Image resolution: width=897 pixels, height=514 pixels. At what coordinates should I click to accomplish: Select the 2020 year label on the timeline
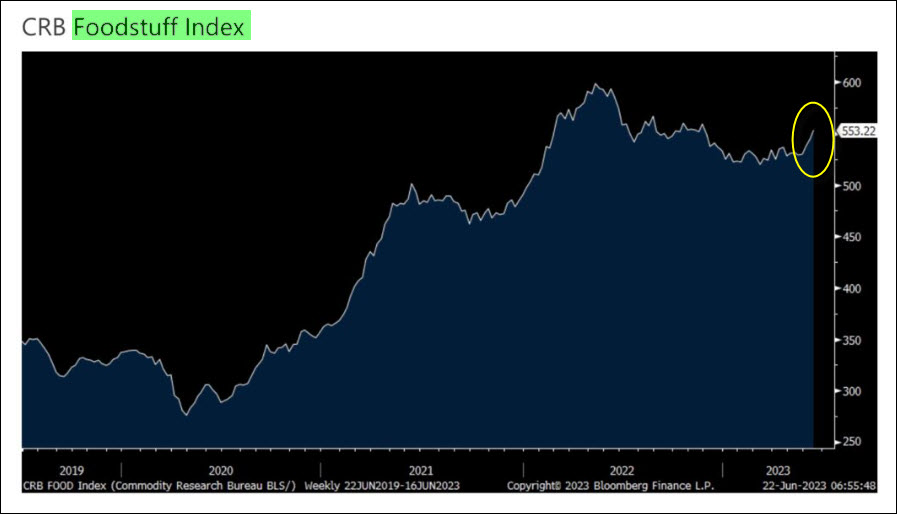tap(220, 469)
